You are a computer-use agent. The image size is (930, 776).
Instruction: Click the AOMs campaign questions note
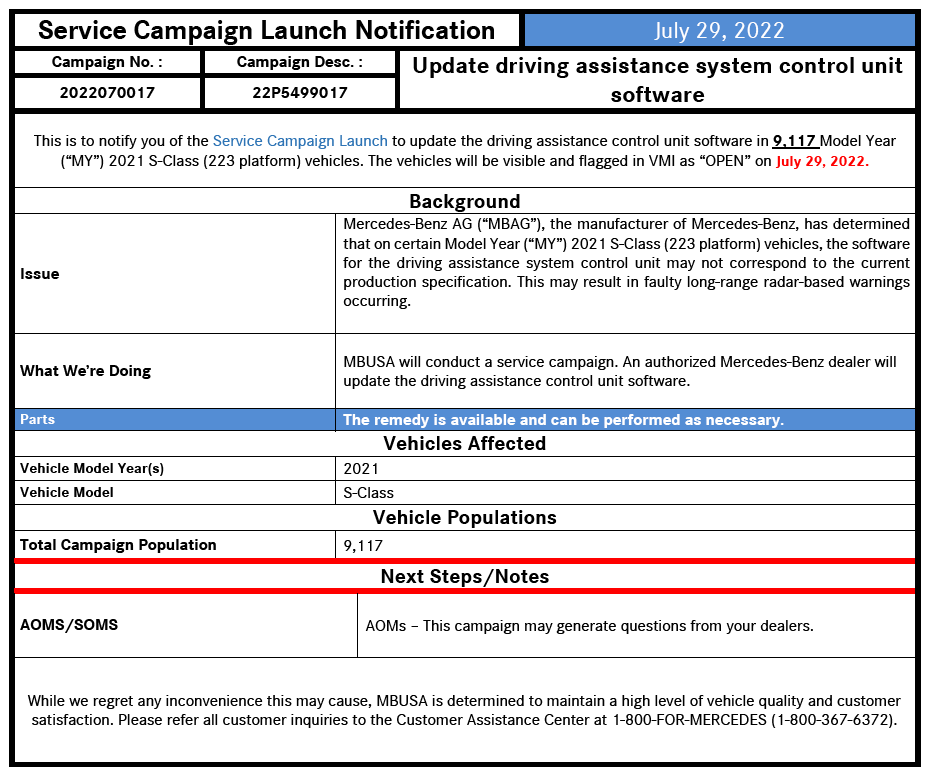coord(590,626)
